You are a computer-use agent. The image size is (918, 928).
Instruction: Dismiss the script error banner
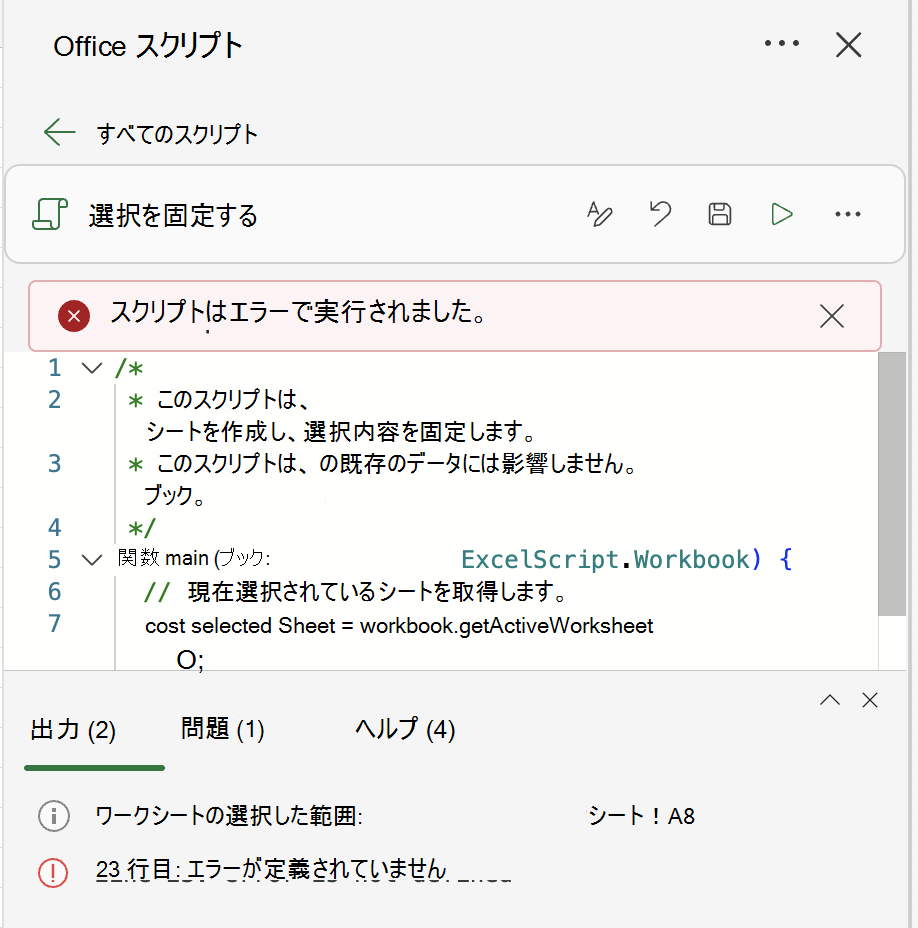[x=832, y=316]
